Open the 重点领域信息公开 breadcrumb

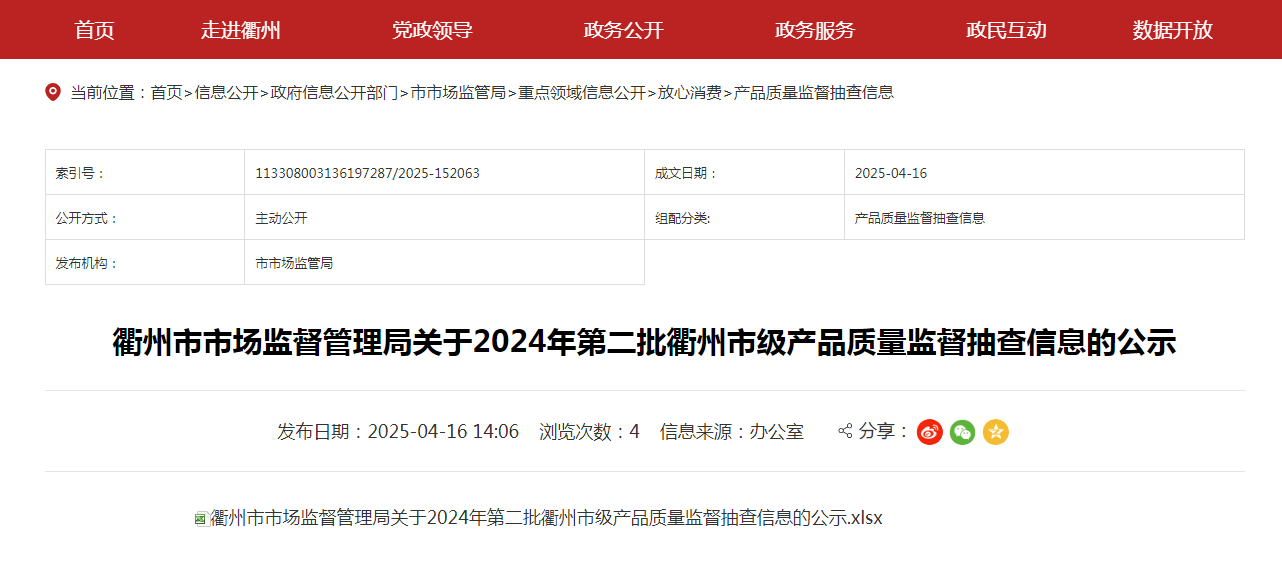tap(581, 93)
